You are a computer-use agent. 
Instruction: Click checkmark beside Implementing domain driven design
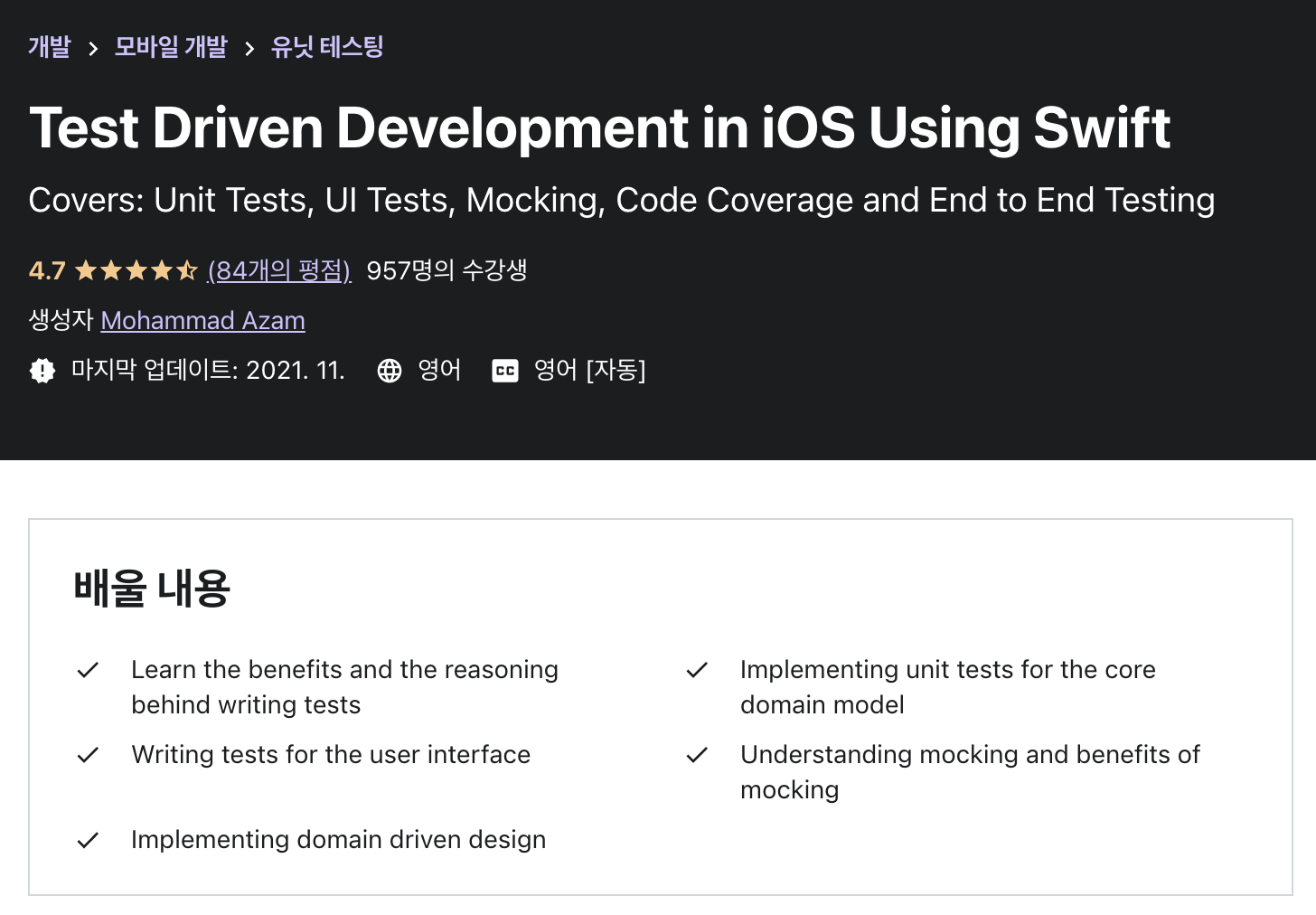[88, 840]
